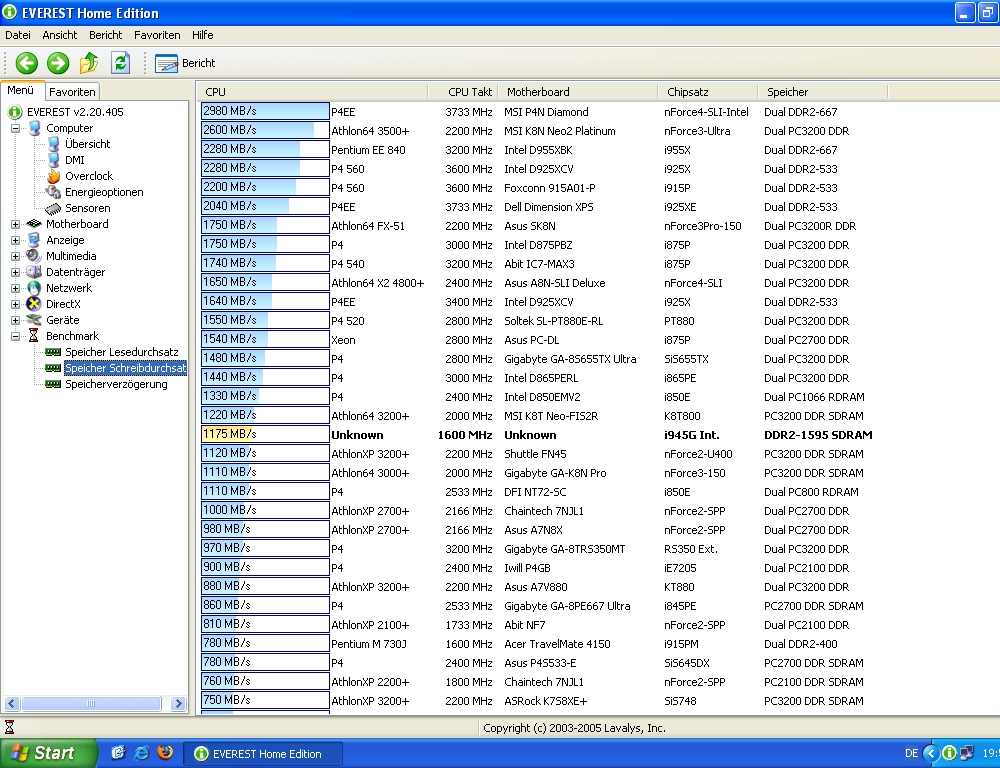Expand the Anzeige tree node
Screen dimensions: 1000x768
pos(15,240)
